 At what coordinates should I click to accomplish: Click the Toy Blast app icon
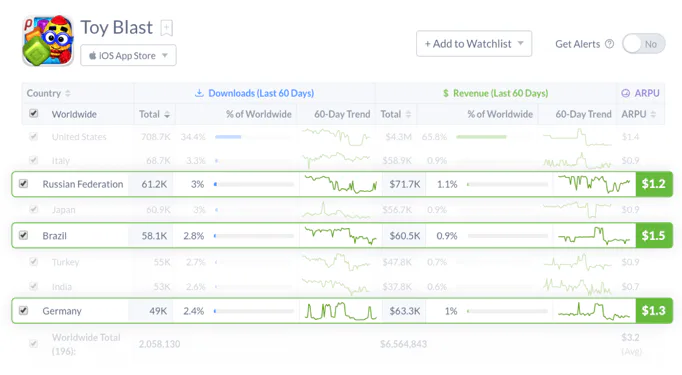tap(48, 41)
